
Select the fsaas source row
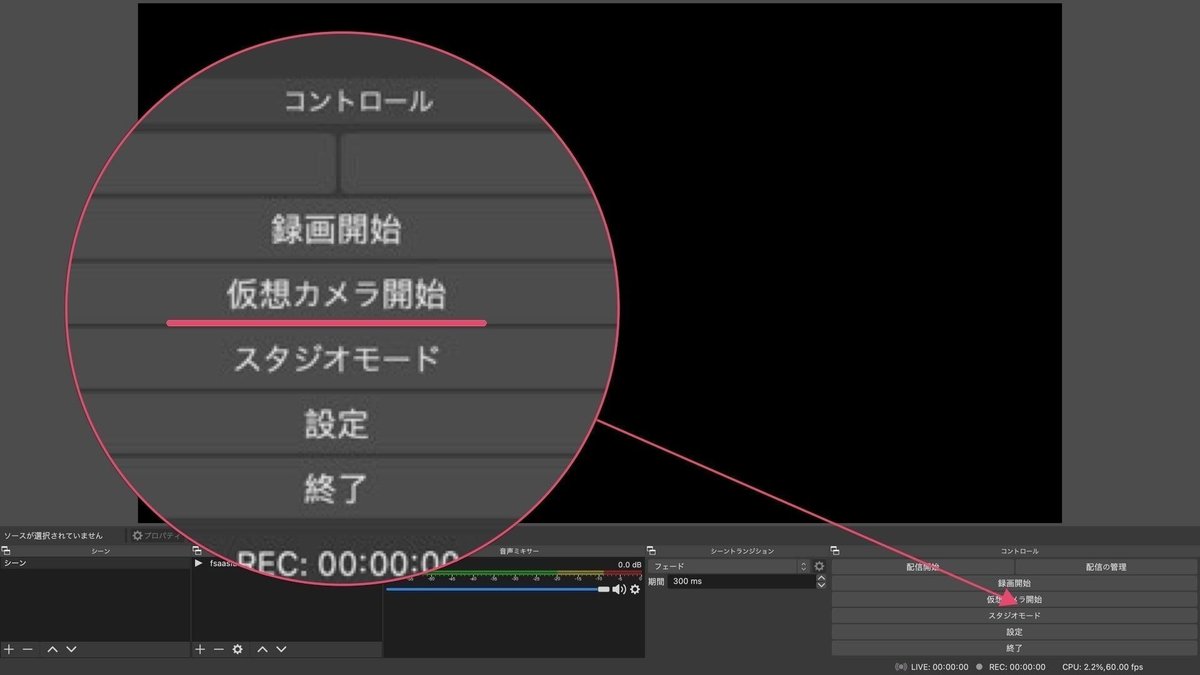286,564
